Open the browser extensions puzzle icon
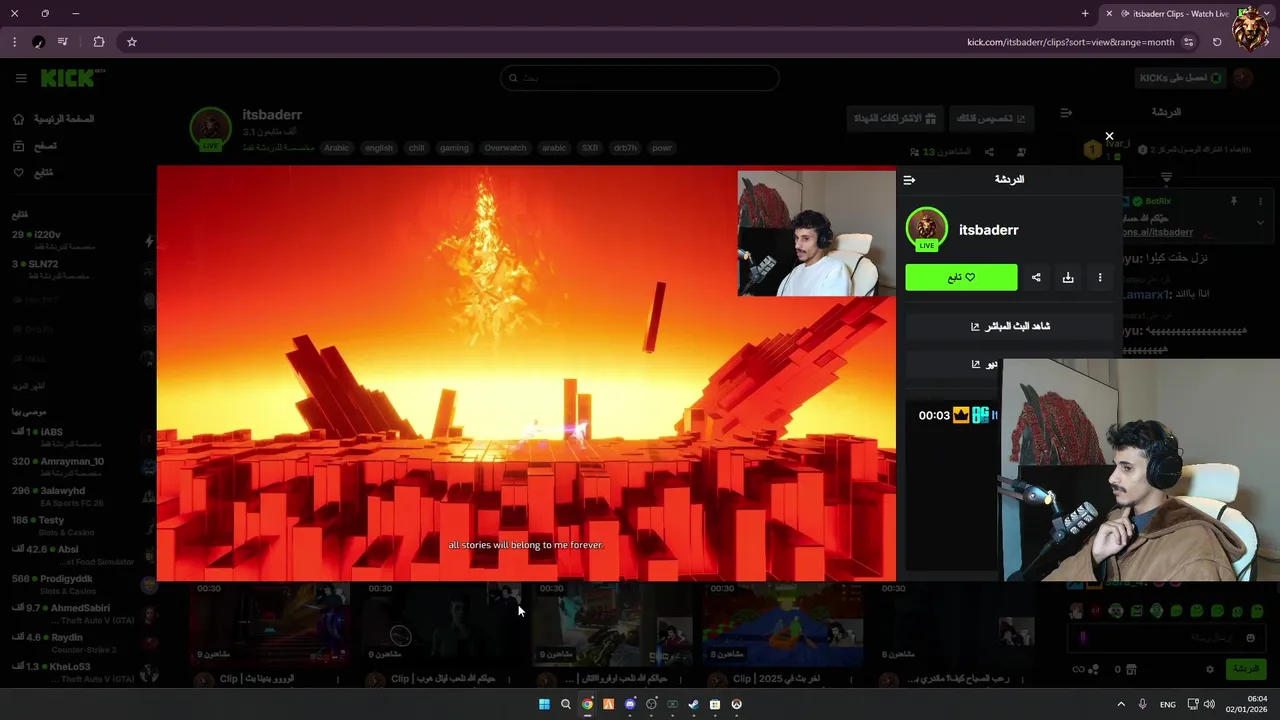 click(98, 42)
